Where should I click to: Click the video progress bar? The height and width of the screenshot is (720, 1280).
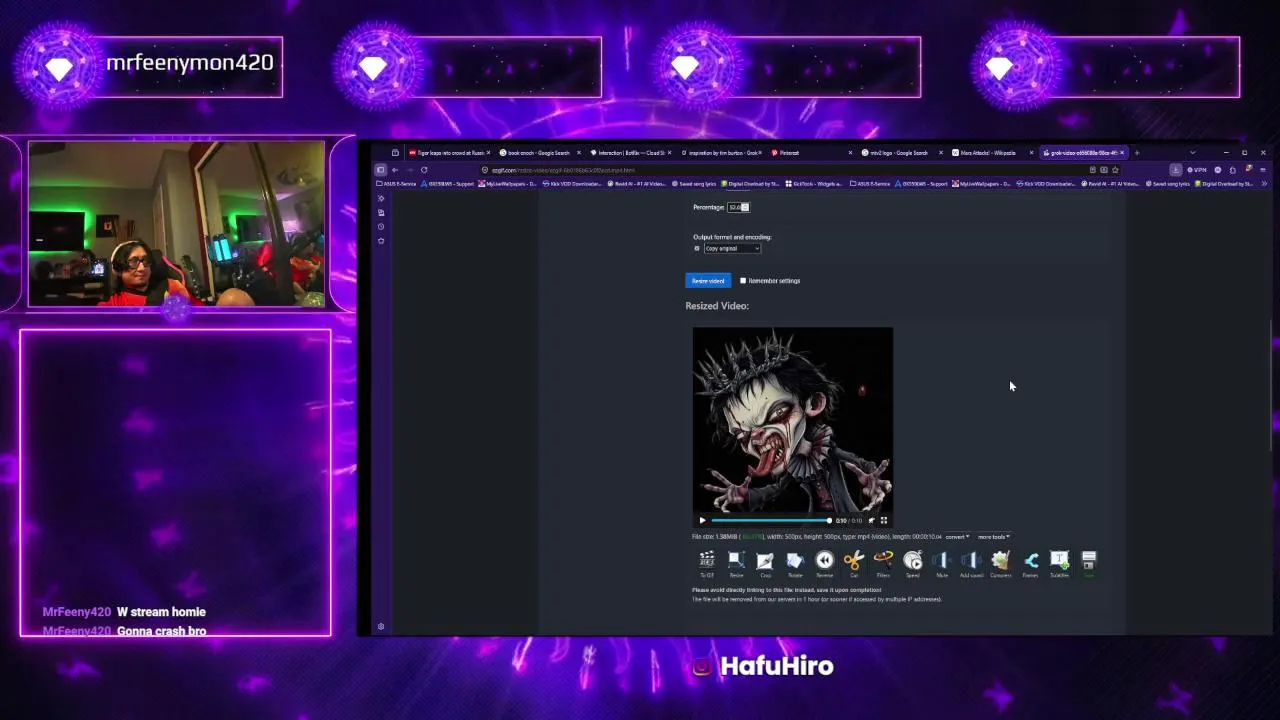pyautogui.click(x=770, y=520)
